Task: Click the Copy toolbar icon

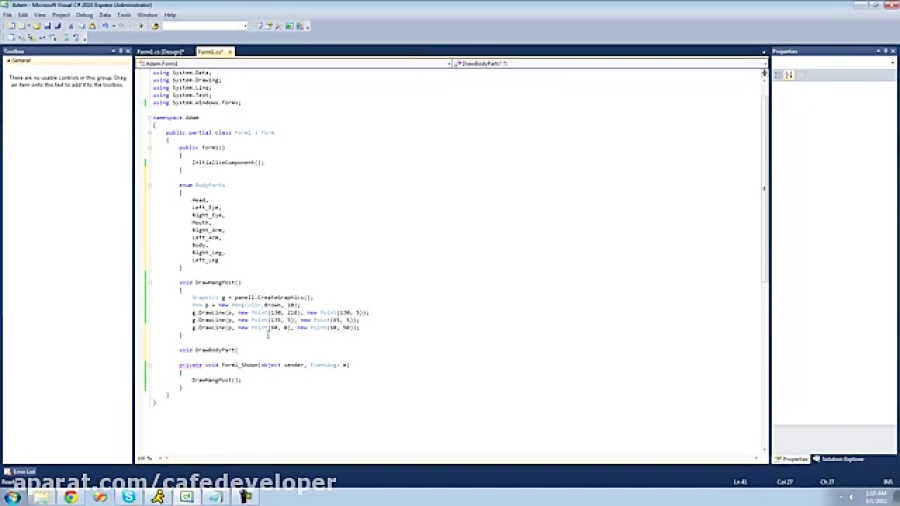Action: [82, 26]
